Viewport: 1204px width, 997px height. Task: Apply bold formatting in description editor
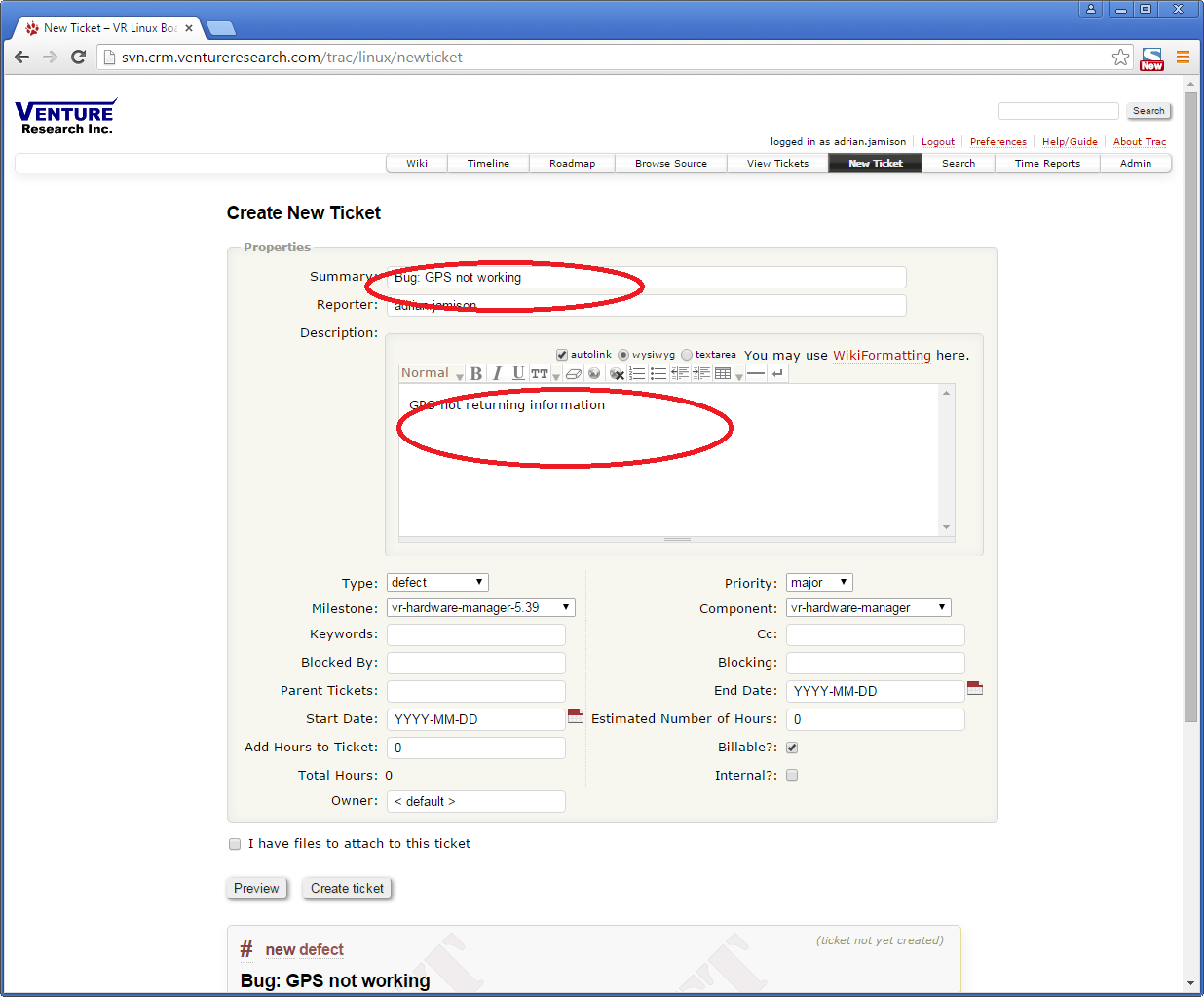[476, 374]
